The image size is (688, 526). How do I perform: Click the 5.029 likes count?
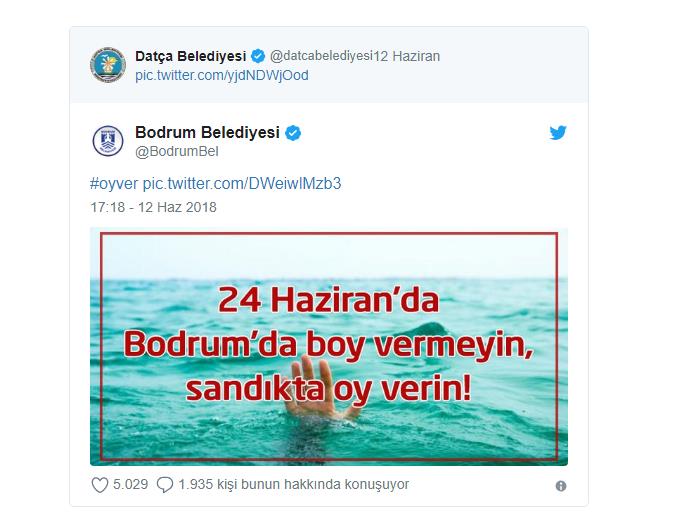click(x=130, y=484)
